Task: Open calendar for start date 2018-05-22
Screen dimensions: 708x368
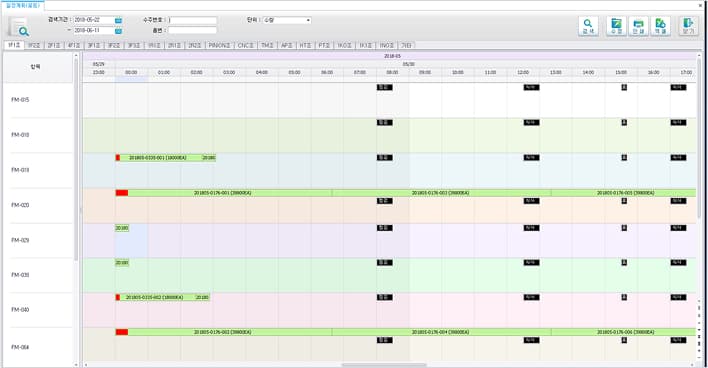Action: click(118, 20)
